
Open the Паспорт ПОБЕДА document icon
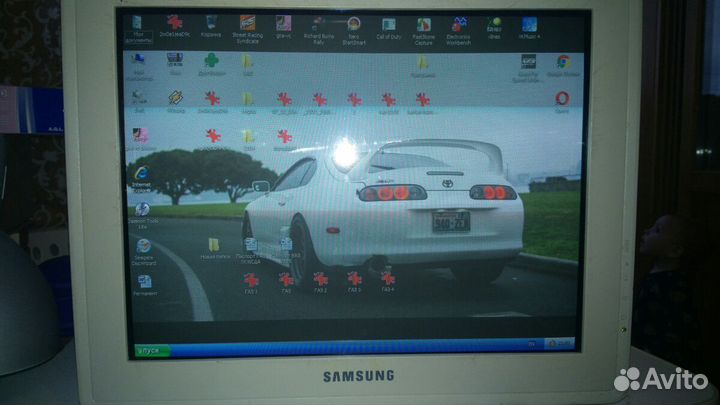click(x=250, y=251)
